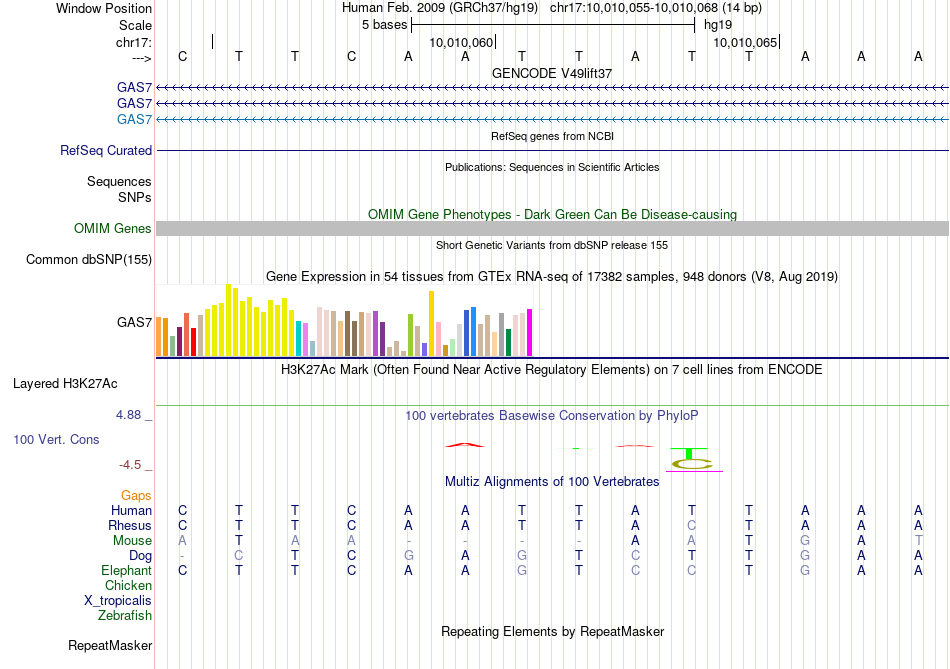Viewport: 950px width, 669px height.
Task: Click the chr17: ruler label
Action: pyautogui.click(x=133, y=42)
